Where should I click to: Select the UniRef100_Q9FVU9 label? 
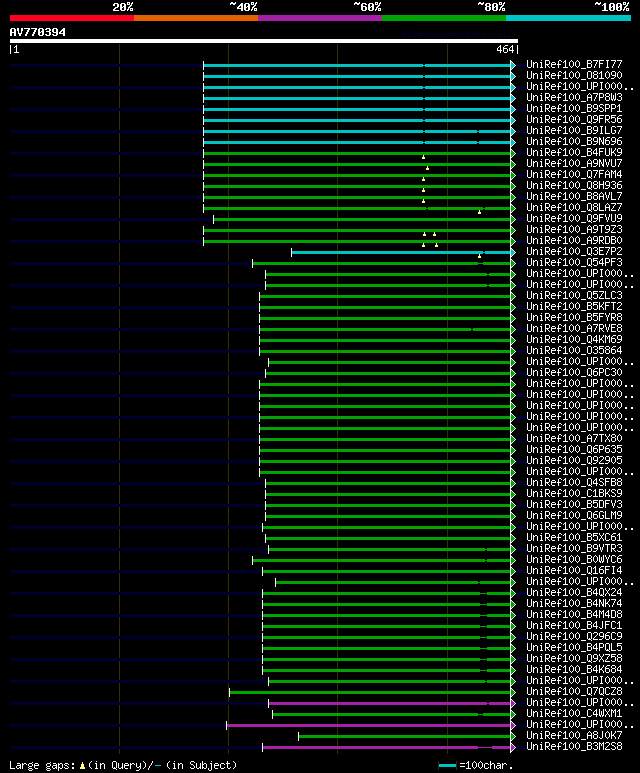574,218
